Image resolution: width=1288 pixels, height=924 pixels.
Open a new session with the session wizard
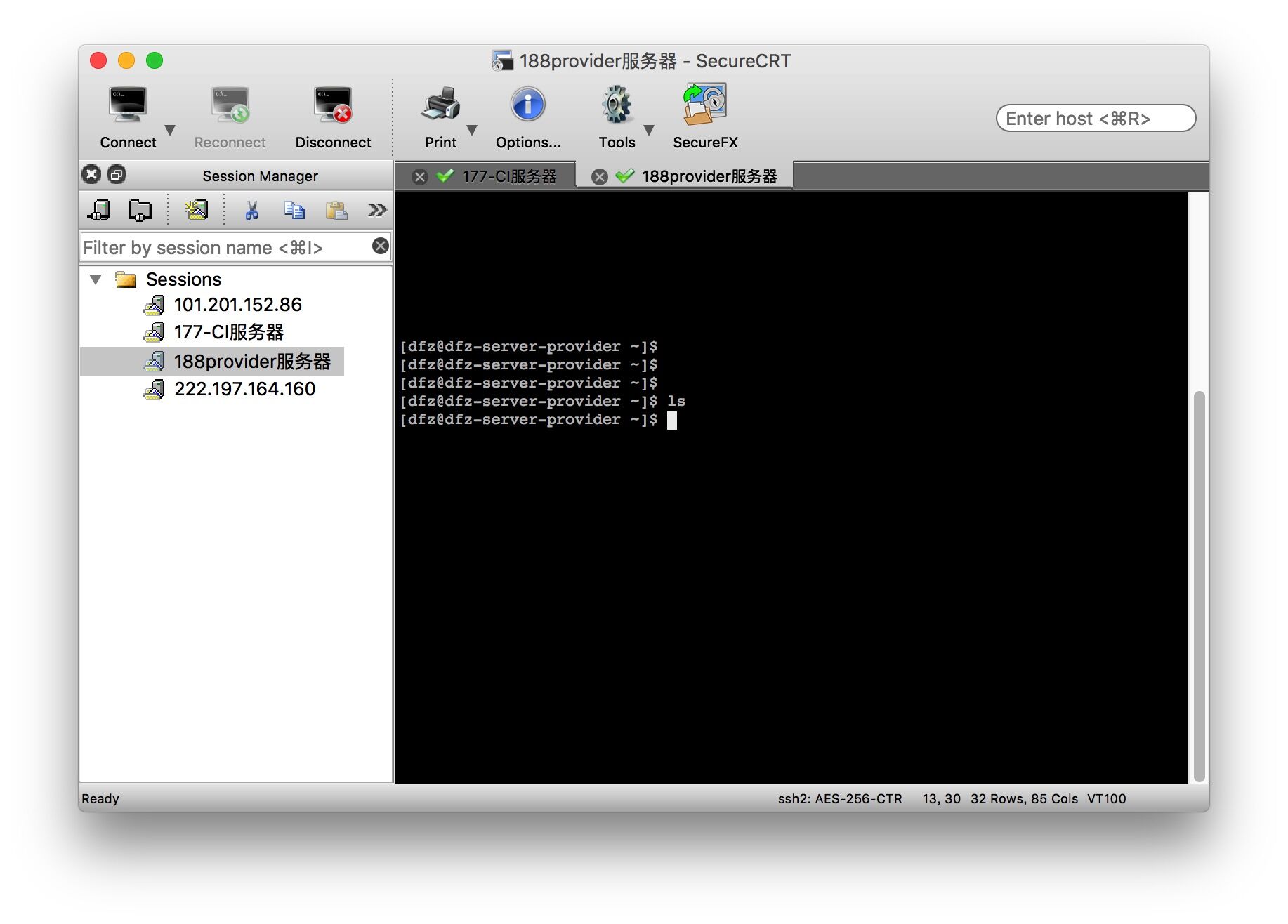pyautogui.click(x=197, y=209)
